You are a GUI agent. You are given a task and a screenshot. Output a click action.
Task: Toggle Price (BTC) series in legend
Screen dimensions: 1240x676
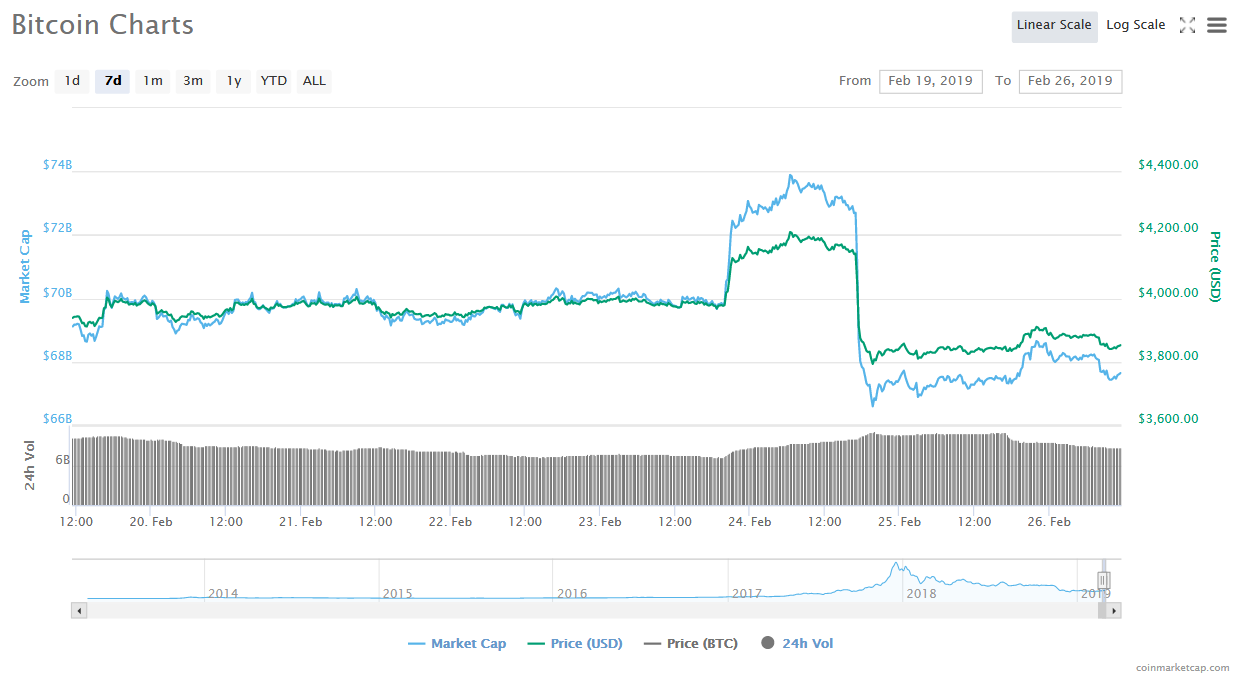click(691, 644)
